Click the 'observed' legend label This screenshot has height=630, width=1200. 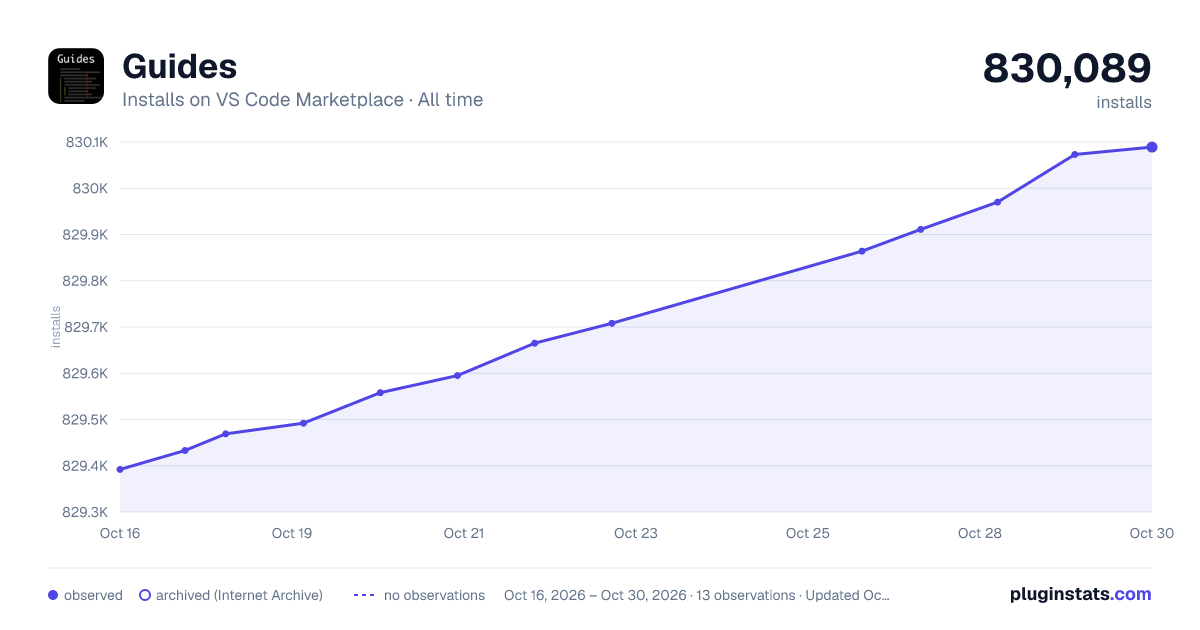pyautogui.click(x=93, y=595)
